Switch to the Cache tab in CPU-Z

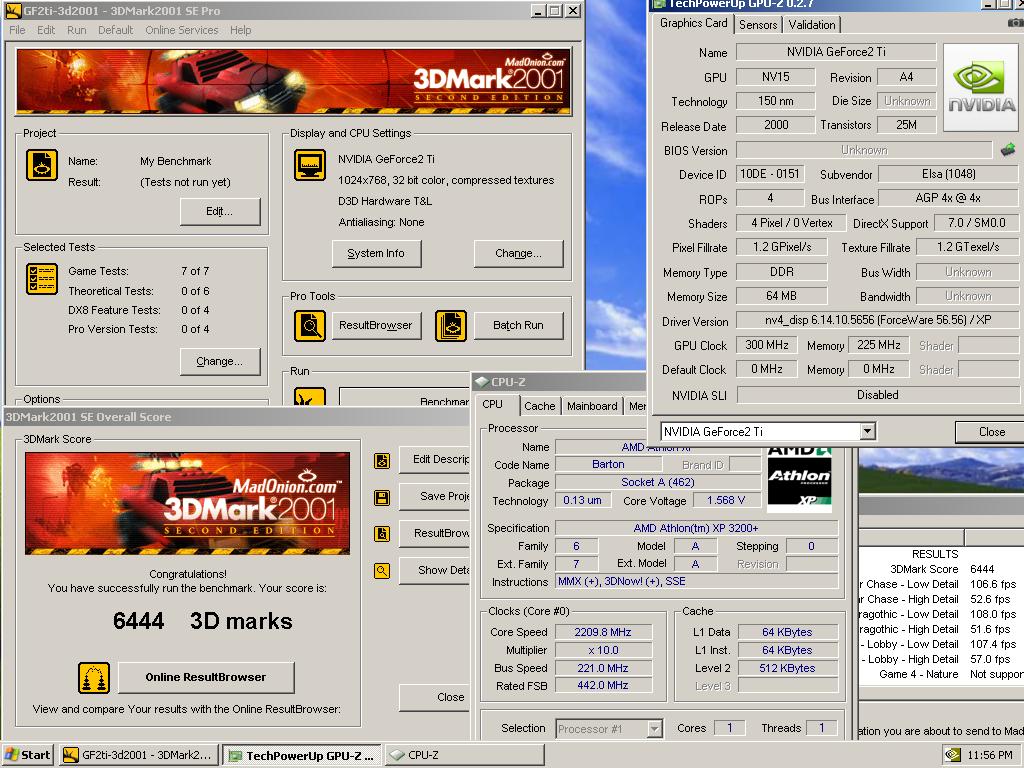[x=539, y=406]
